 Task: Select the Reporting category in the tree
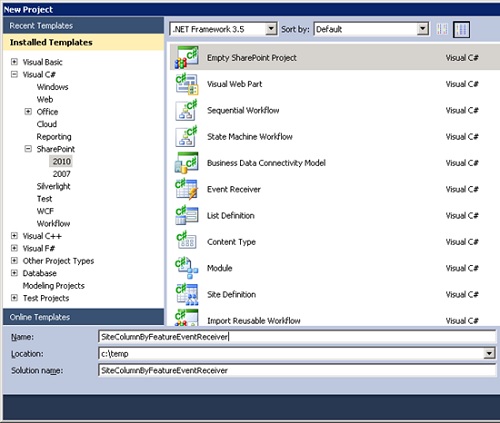click(x=54, y=137)
